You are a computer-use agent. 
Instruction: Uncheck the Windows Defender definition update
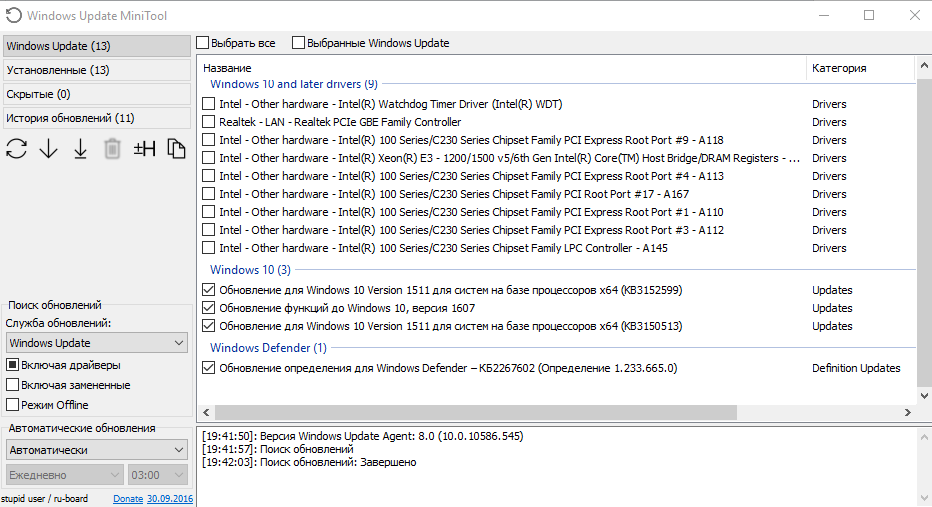pyautogui.click(x=208, y=368)
